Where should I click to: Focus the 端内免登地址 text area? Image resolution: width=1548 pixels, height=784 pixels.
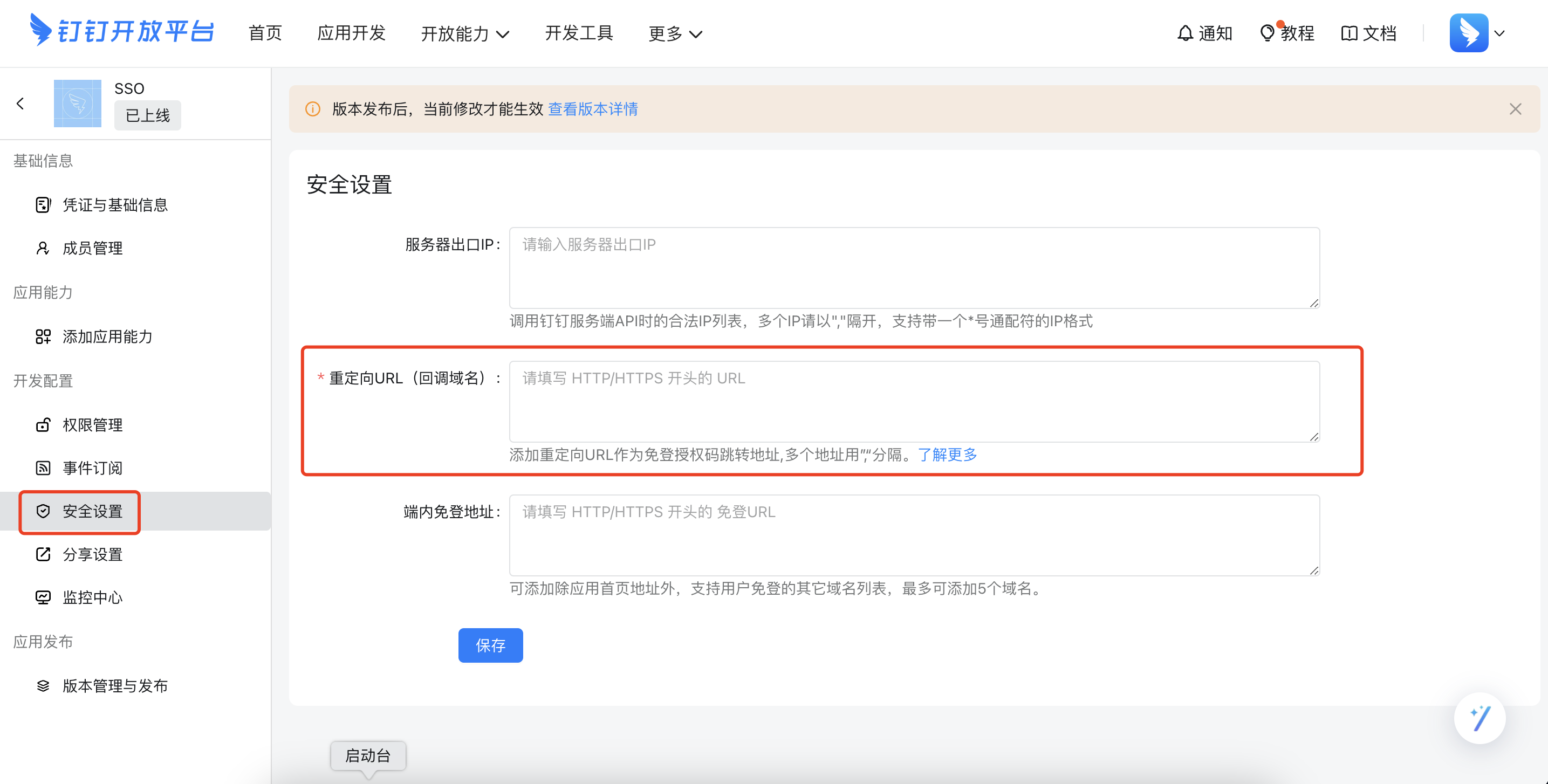point(915,535)
